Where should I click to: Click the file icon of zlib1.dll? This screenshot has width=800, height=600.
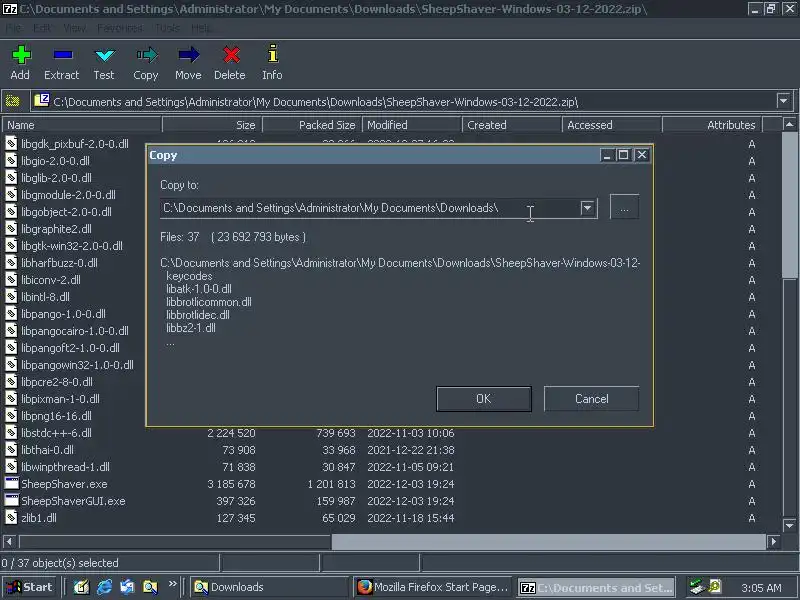[x=11, y=517]
